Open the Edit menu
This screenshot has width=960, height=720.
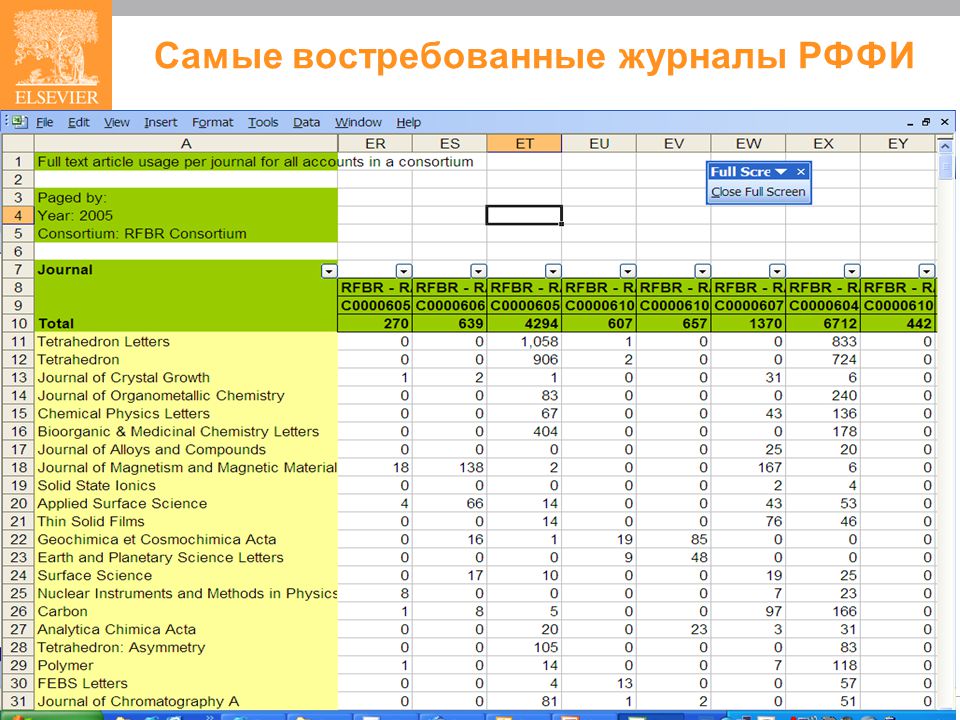78,122
